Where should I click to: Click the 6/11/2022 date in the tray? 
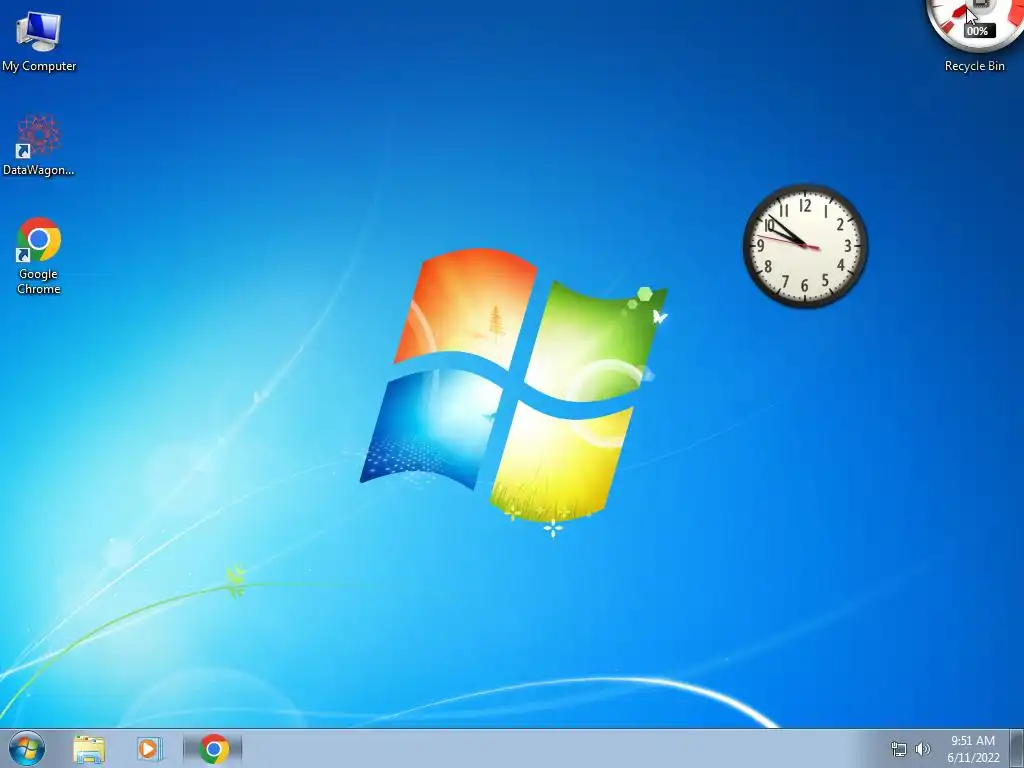pyautogui.click(x=973, y=758)
